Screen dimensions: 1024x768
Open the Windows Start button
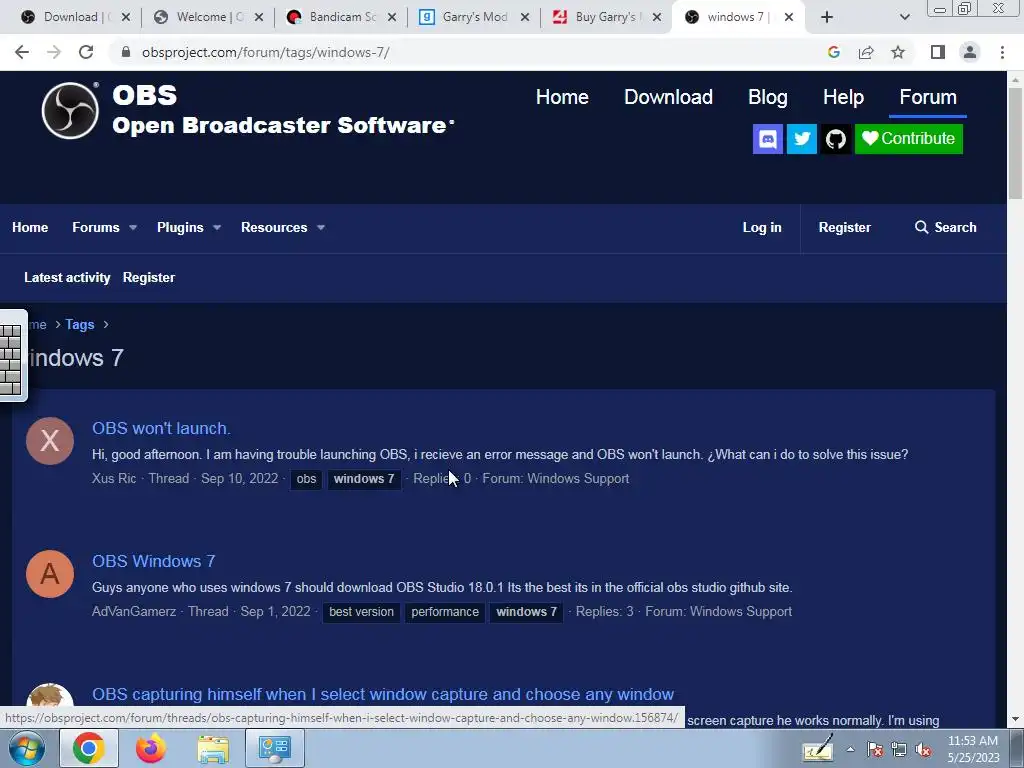(x=27, y=748)
